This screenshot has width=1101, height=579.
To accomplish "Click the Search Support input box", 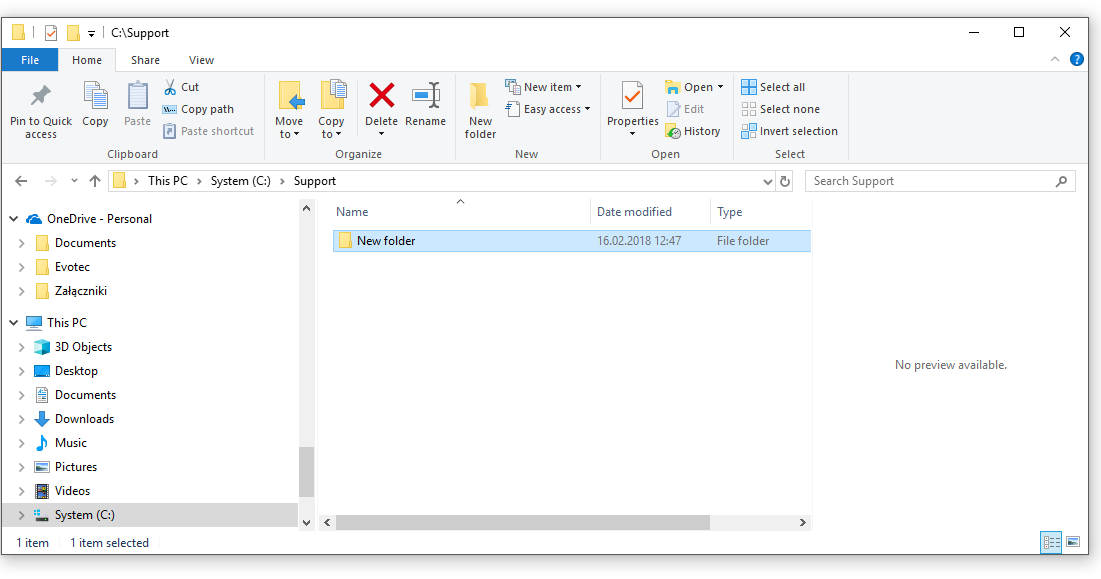I will [930, 181].
